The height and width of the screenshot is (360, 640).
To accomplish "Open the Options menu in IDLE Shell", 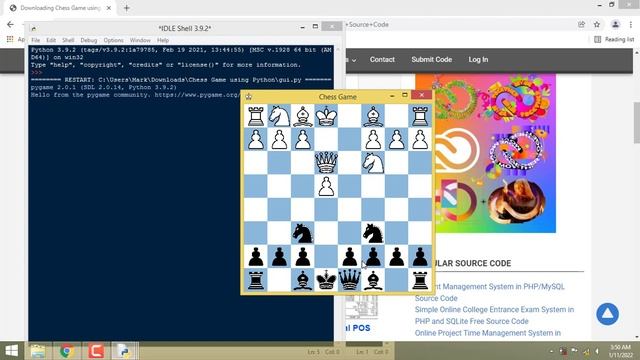I will [113, 40].
